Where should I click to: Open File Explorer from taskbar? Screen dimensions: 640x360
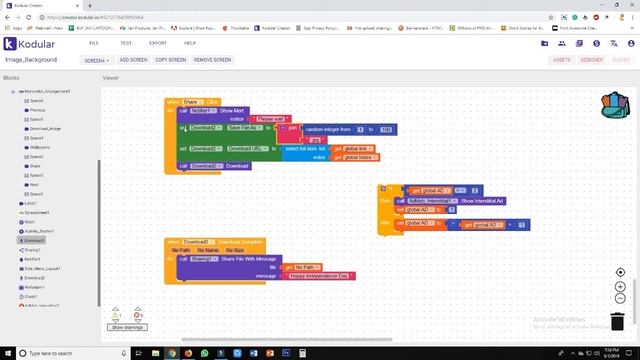(156, 353)
